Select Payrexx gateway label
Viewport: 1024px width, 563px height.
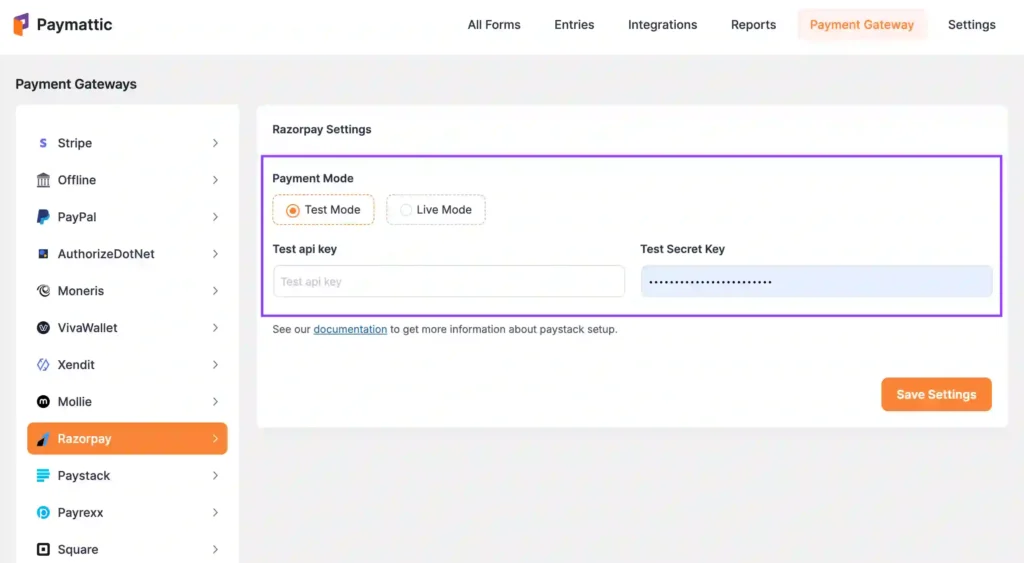click(x=80, y=513)
